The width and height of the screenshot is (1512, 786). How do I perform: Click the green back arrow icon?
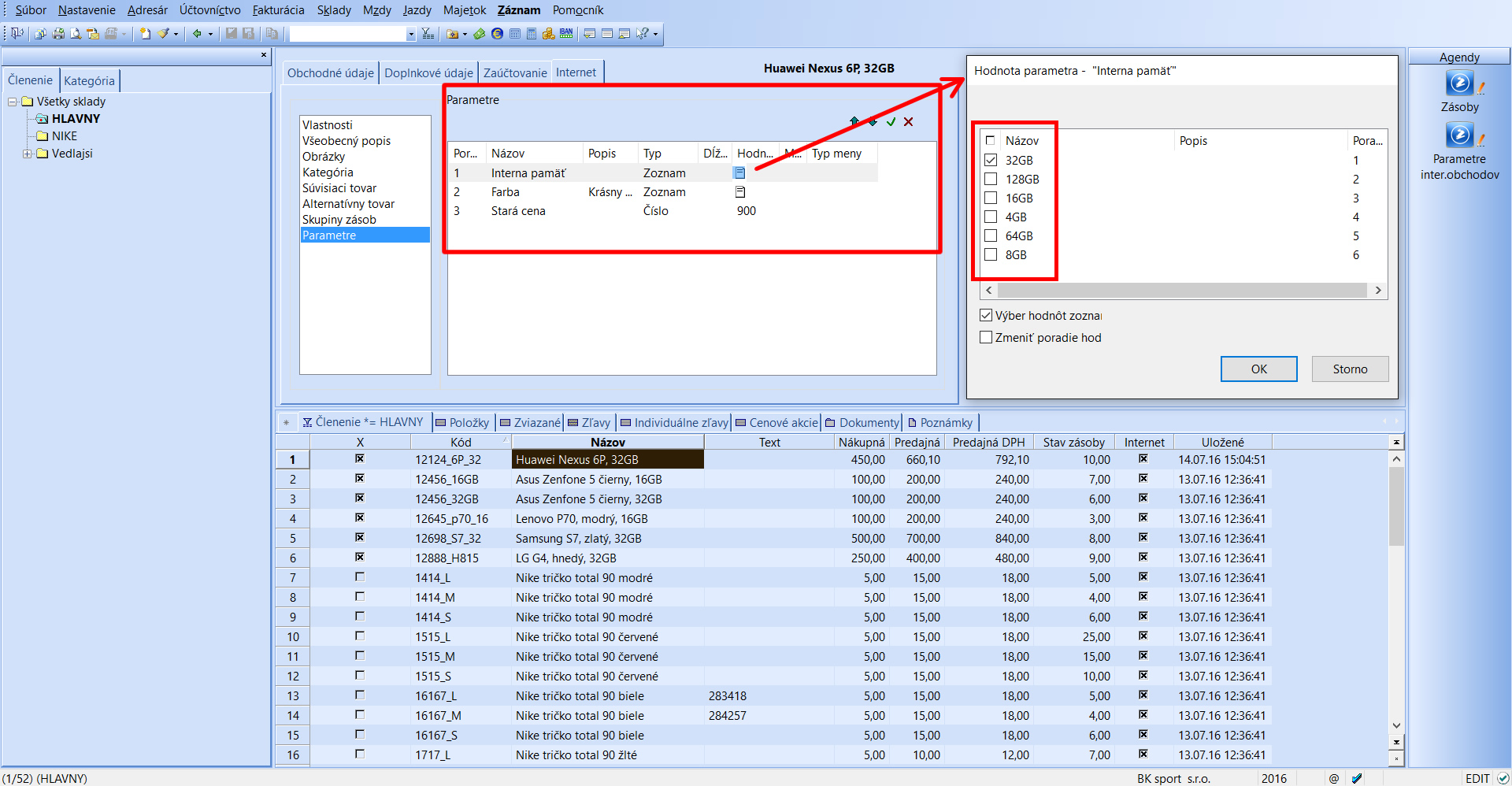click(197, 34)
